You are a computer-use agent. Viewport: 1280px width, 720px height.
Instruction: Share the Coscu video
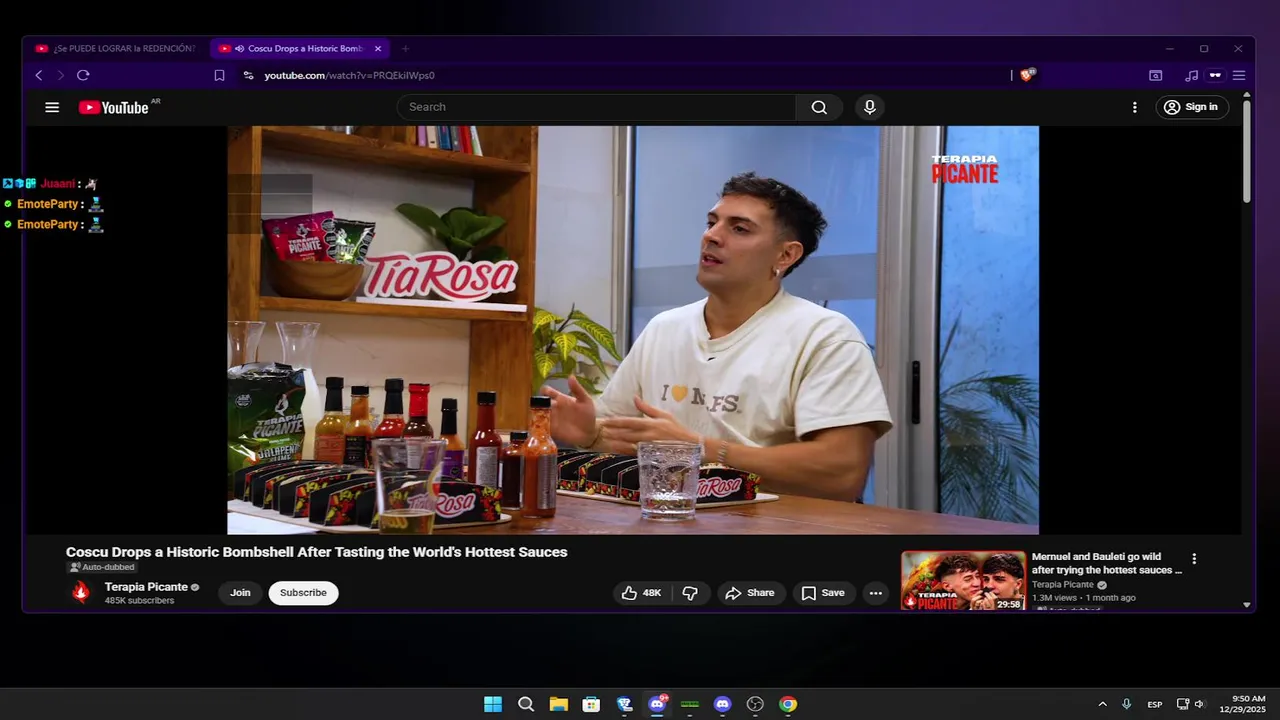click(750, 593)
